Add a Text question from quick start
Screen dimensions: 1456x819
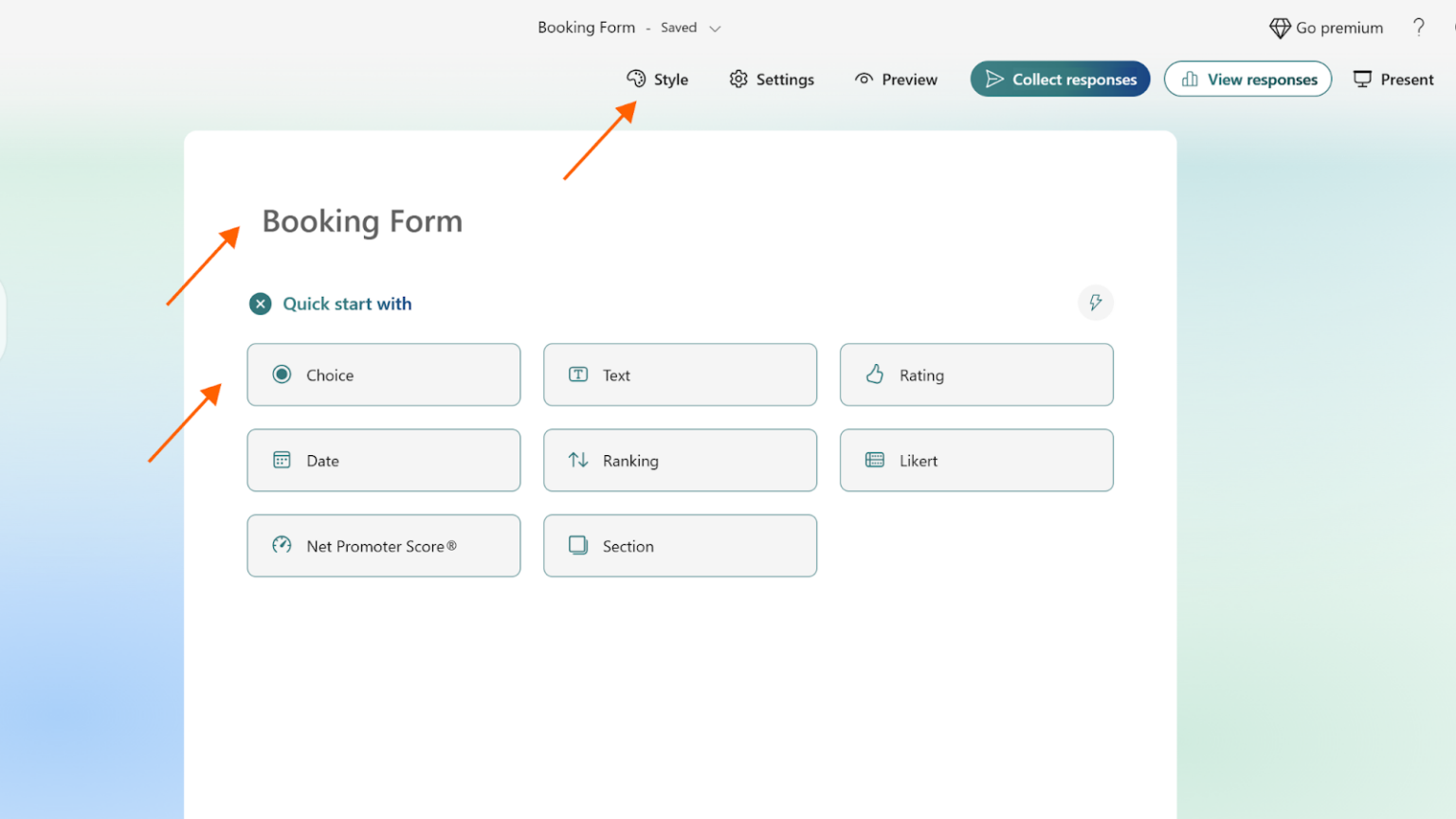[680, 374]
